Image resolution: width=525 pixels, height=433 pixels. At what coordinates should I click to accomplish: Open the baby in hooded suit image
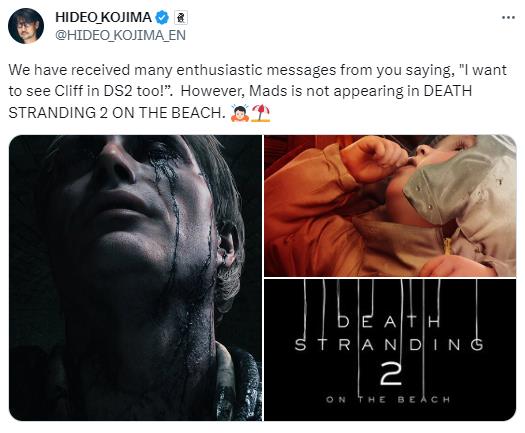(x=390, y=206)
